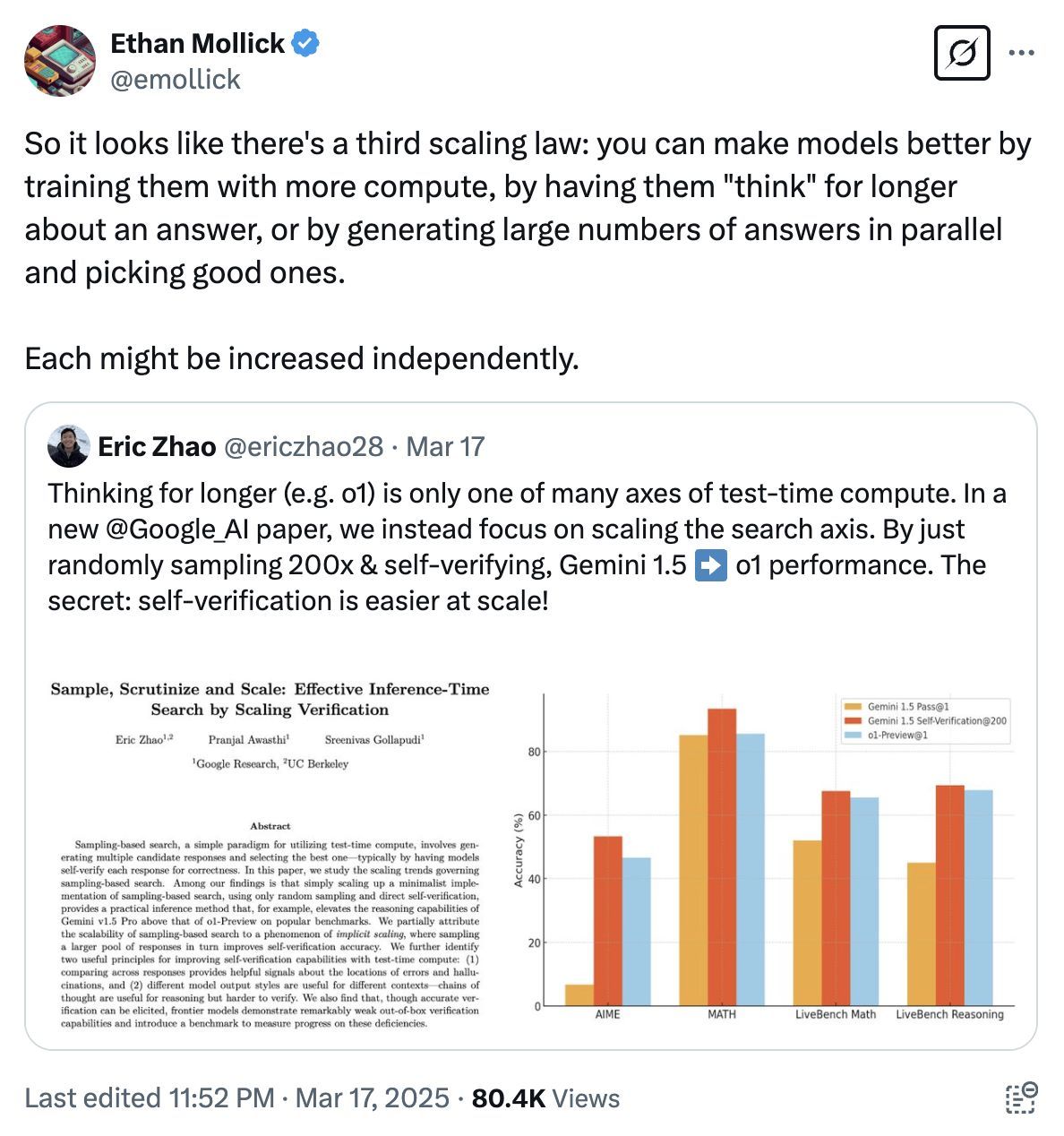The width and height of the screenshot is (1064, 1136).
Task: Click Eric Zhao's small profile avatar
Action: [70, 446]
